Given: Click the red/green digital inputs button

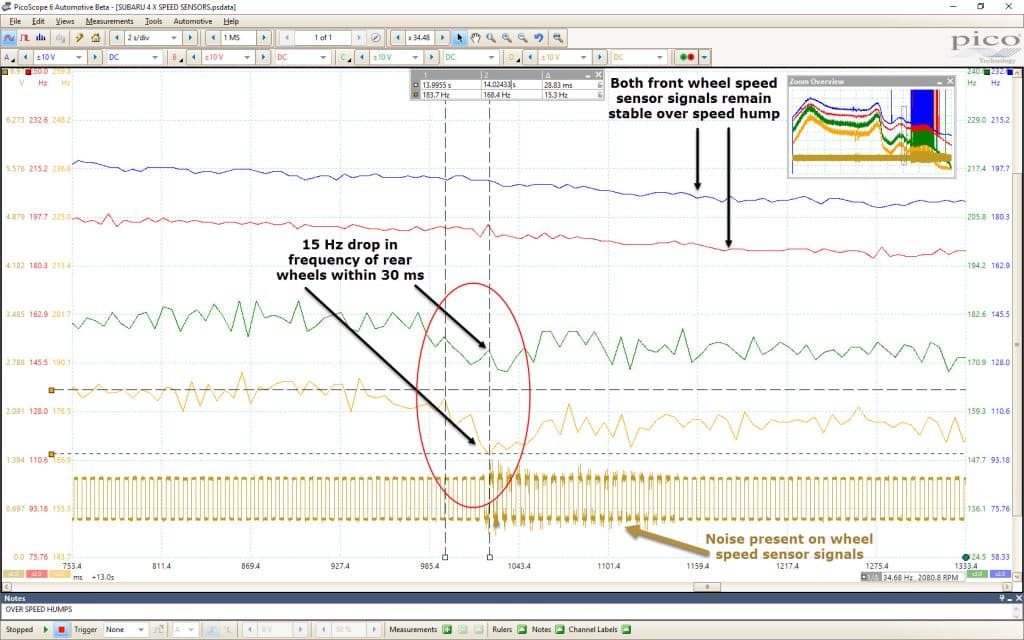Looking at the screenshot, I should click(x=688, y=57).
